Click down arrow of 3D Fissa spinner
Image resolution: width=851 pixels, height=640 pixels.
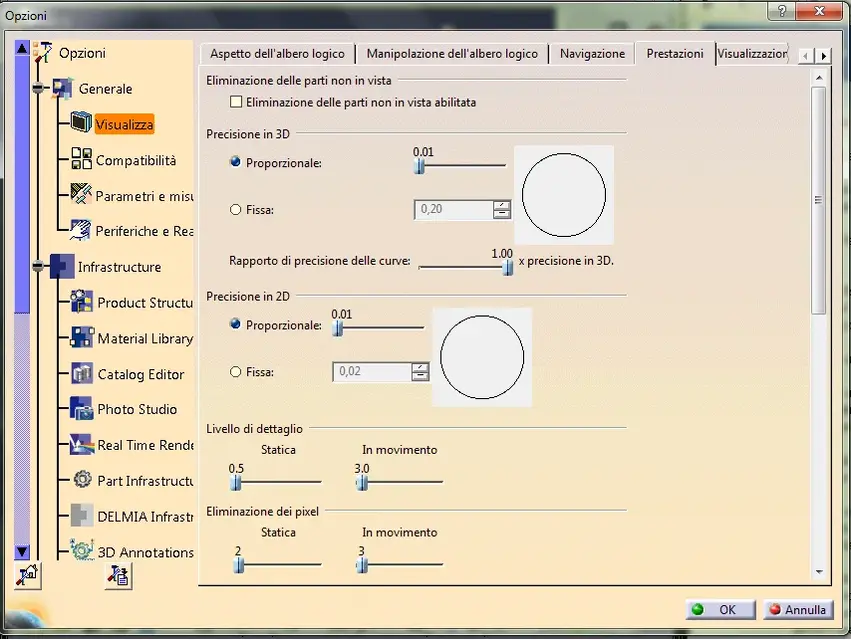(502, 214)
